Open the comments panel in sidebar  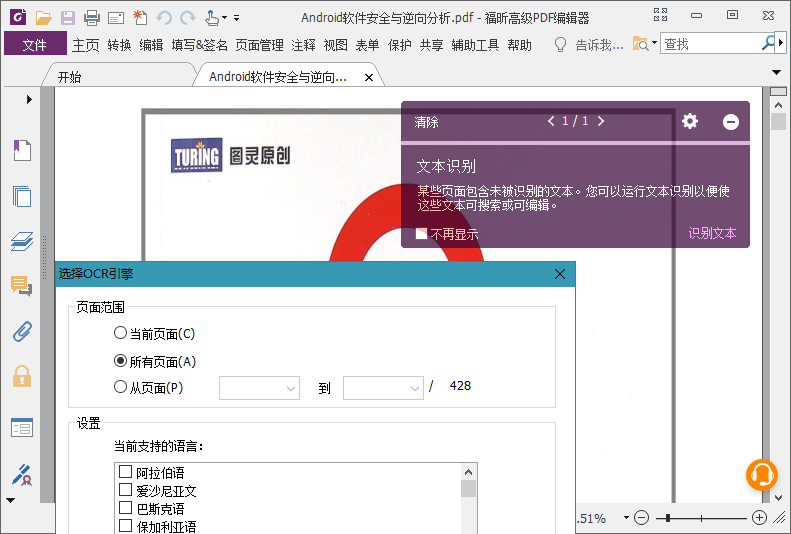(x=22, y=286)
